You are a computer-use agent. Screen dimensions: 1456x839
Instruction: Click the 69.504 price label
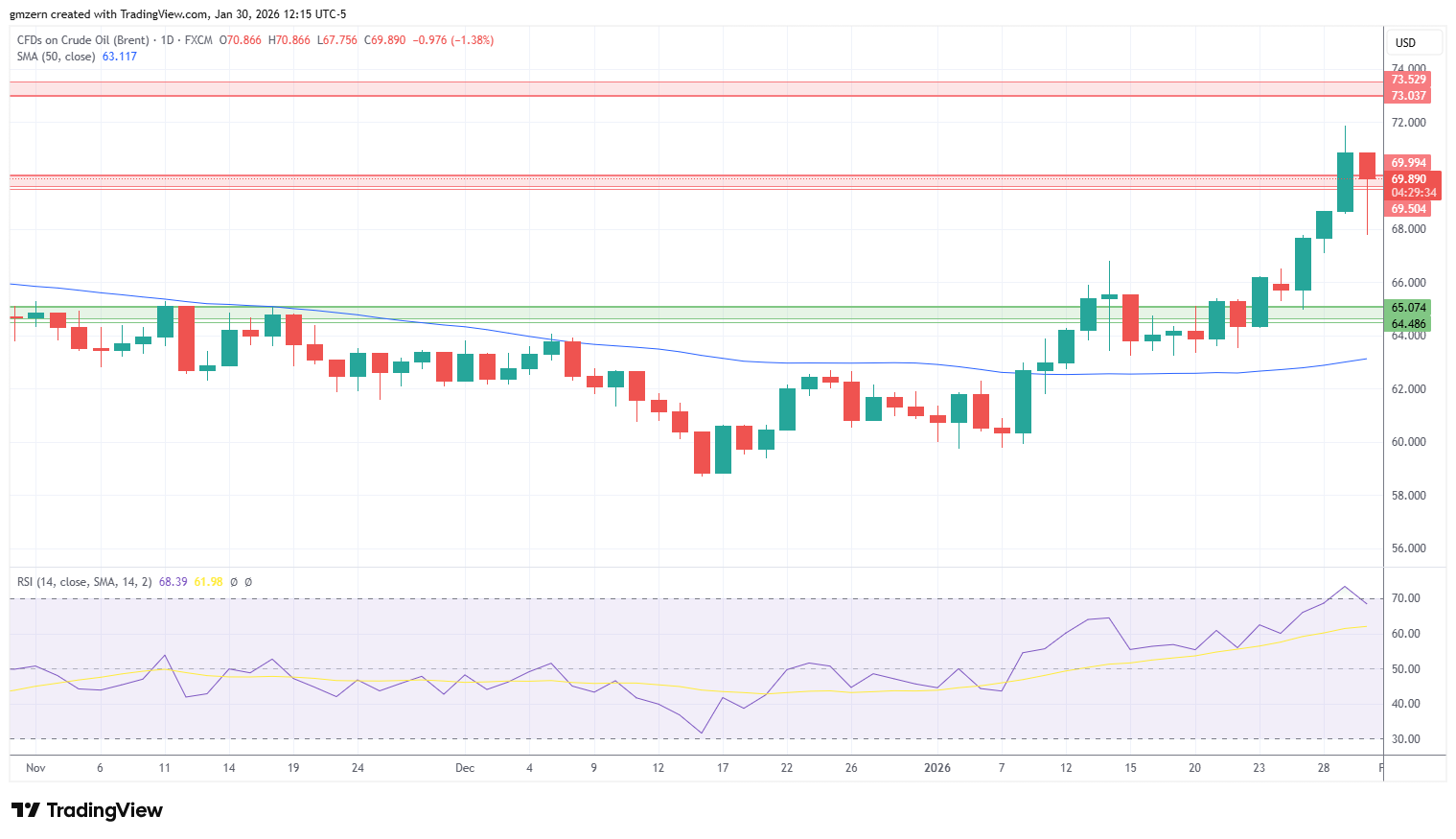[x=1408, y=209]
